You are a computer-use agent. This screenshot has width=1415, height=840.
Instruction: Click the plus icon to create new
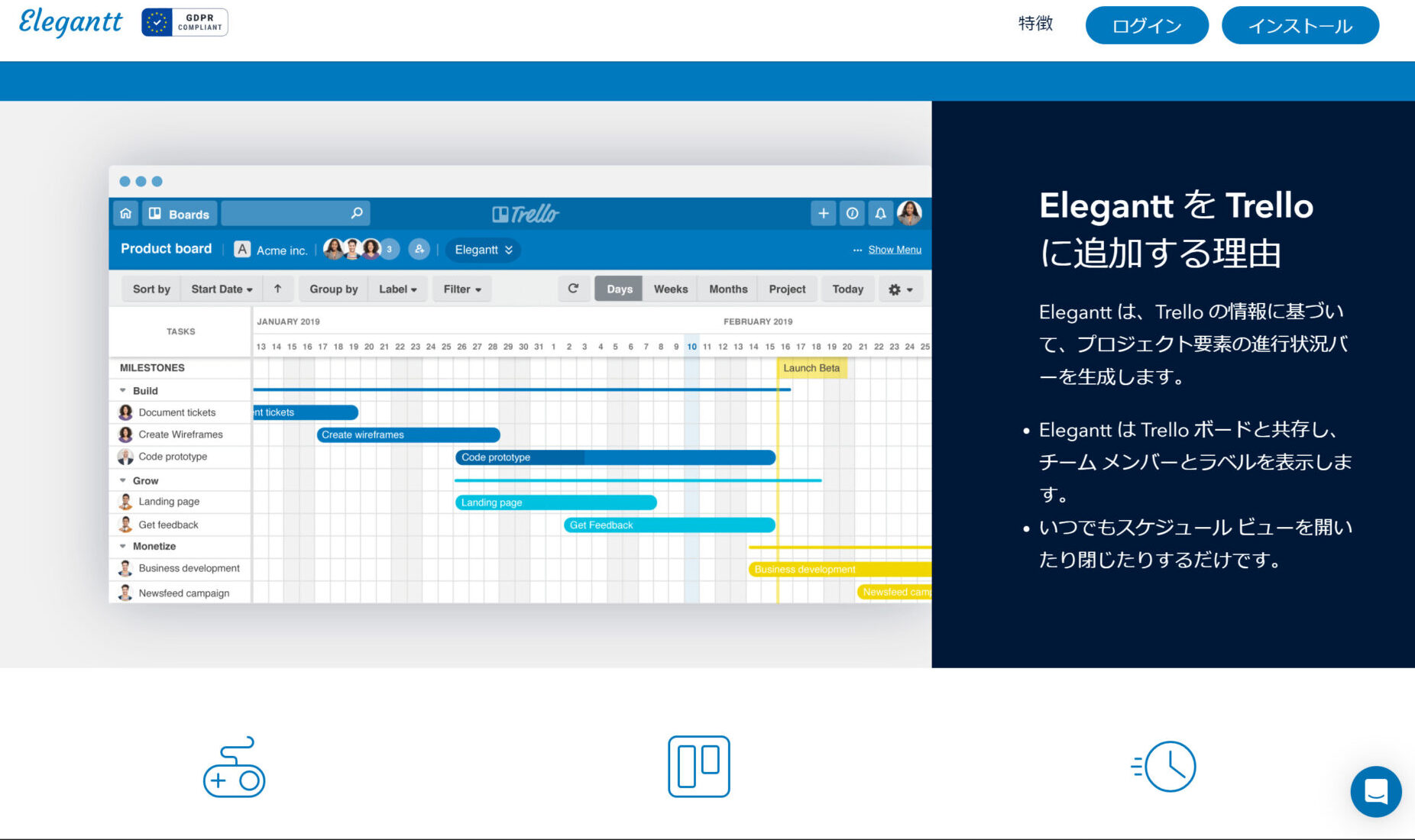pos(823,214)
